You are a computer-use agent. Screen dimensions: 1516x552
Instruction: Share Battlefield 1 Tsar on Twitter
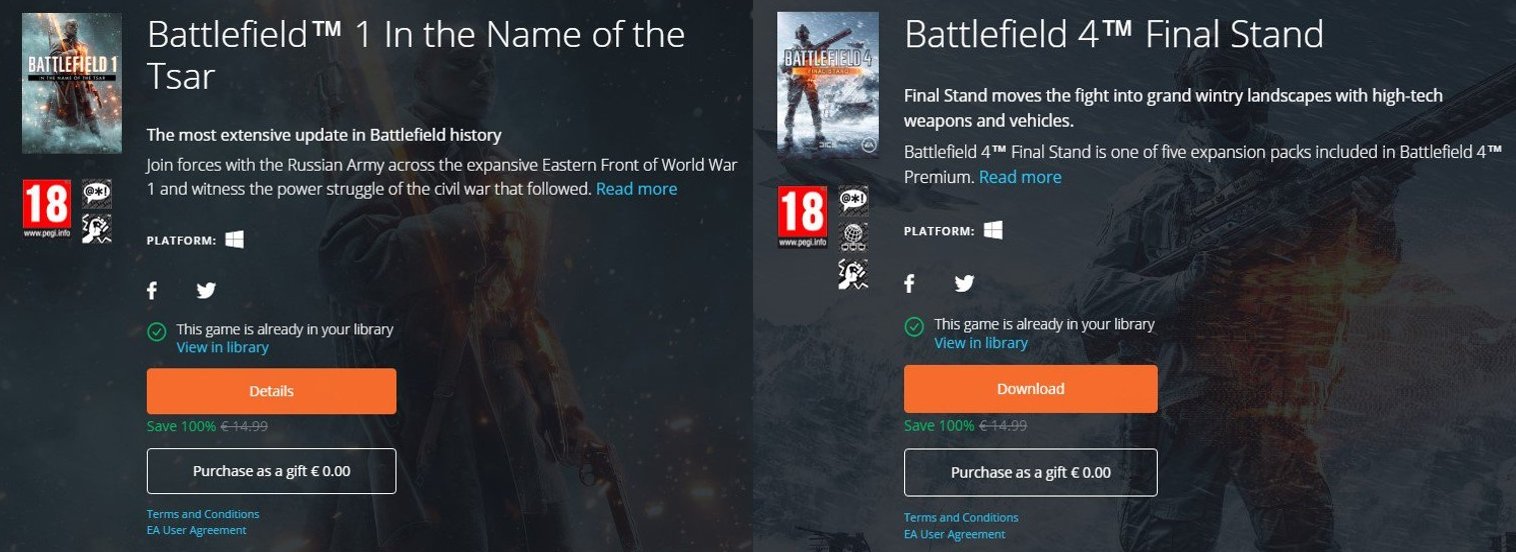206,291
